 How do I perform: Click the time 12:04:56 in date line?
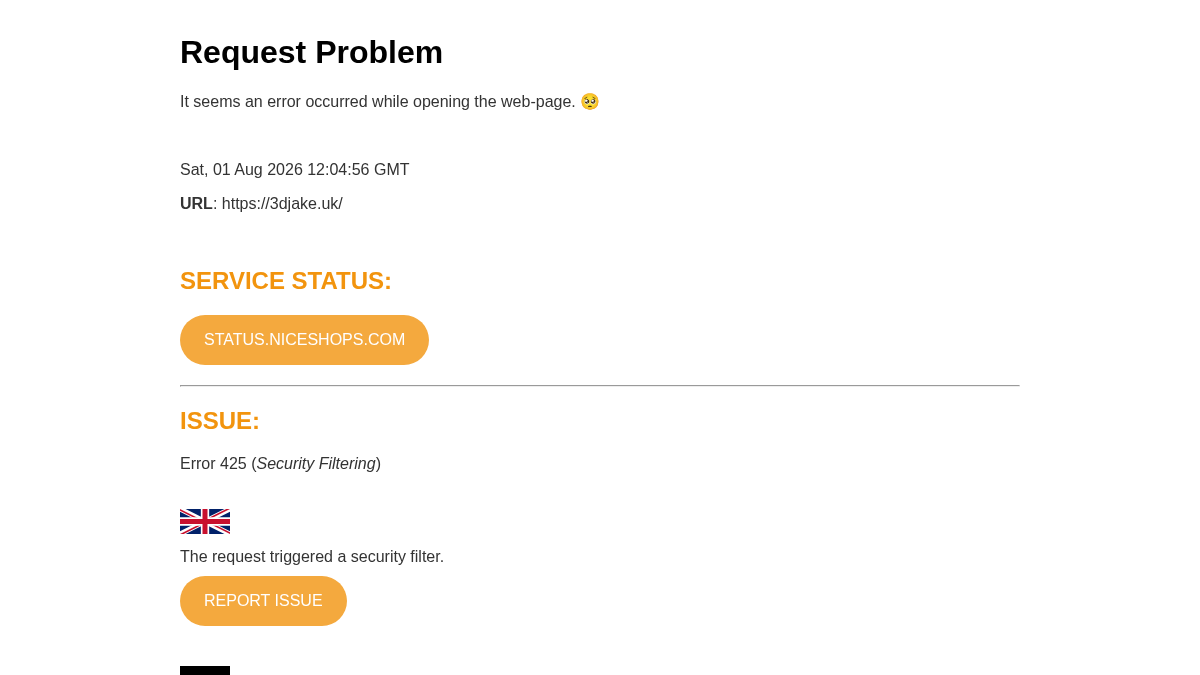click(x=338, y=170)
